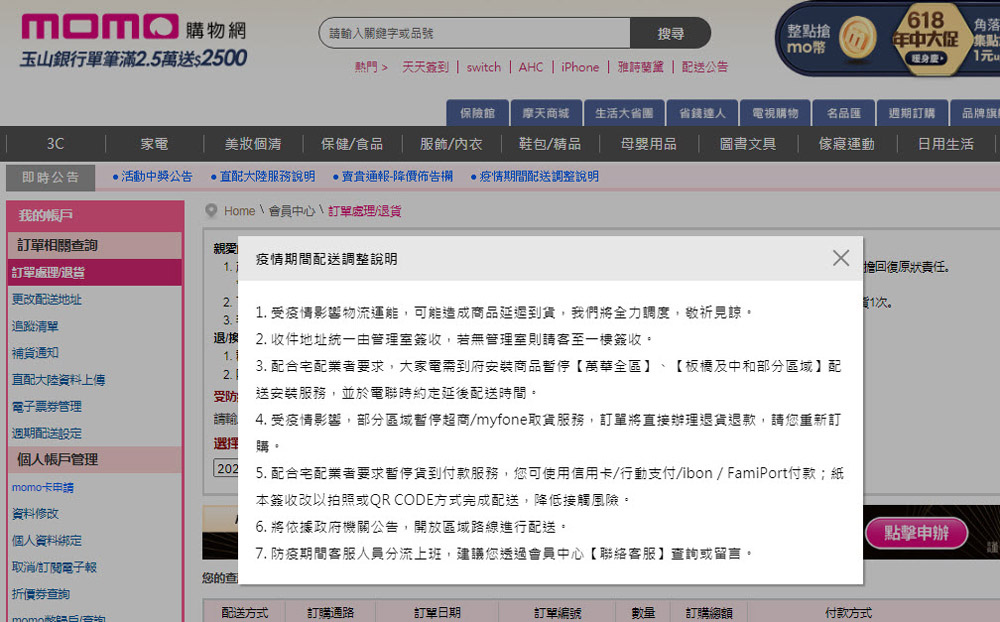Open momo卡申請 in the sidebar
The width and height of the screenshot is (1000, 622).
coord(43,487)
